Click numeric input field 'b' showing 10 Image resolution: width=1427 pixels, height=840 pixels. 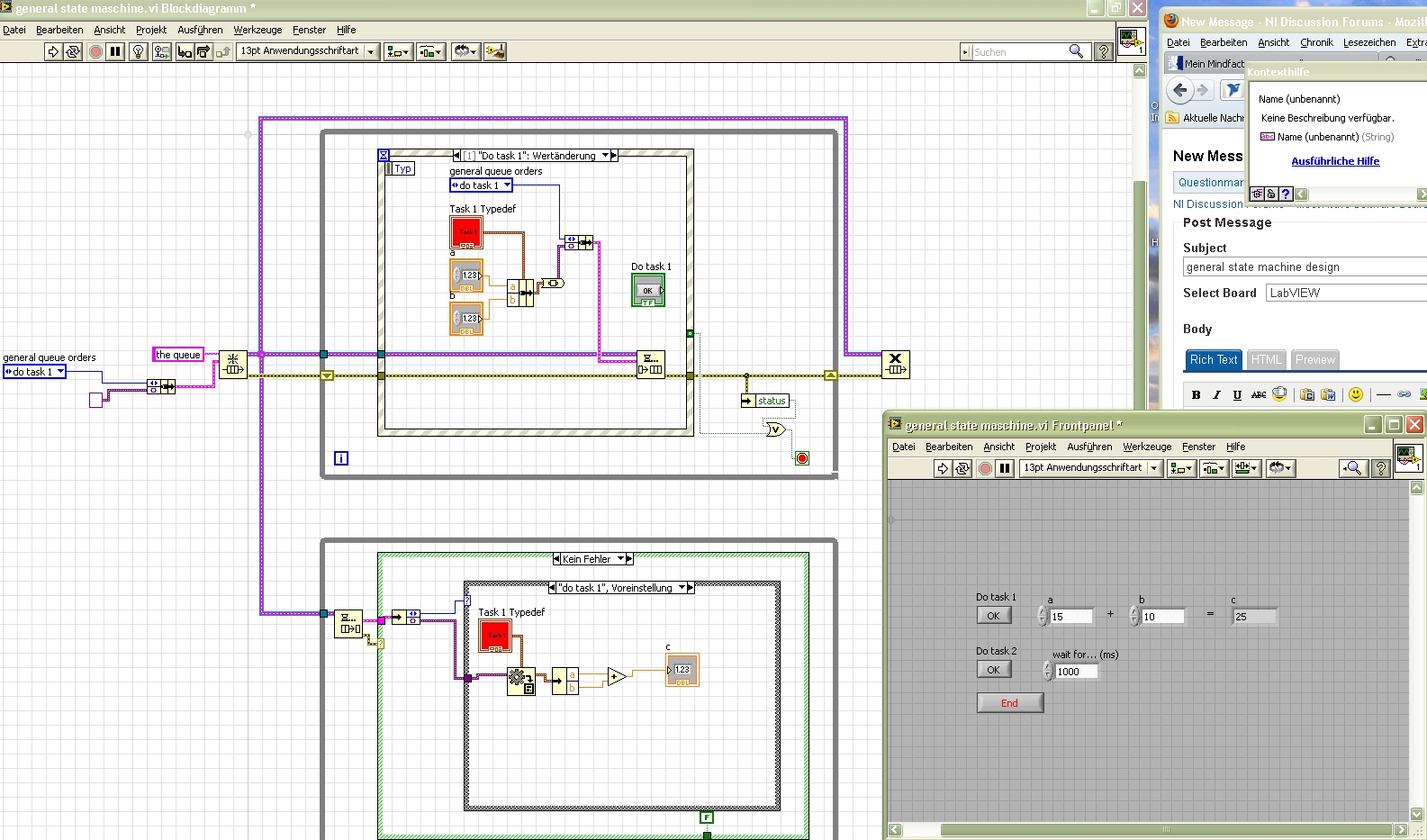click(x=1162, y=617)
